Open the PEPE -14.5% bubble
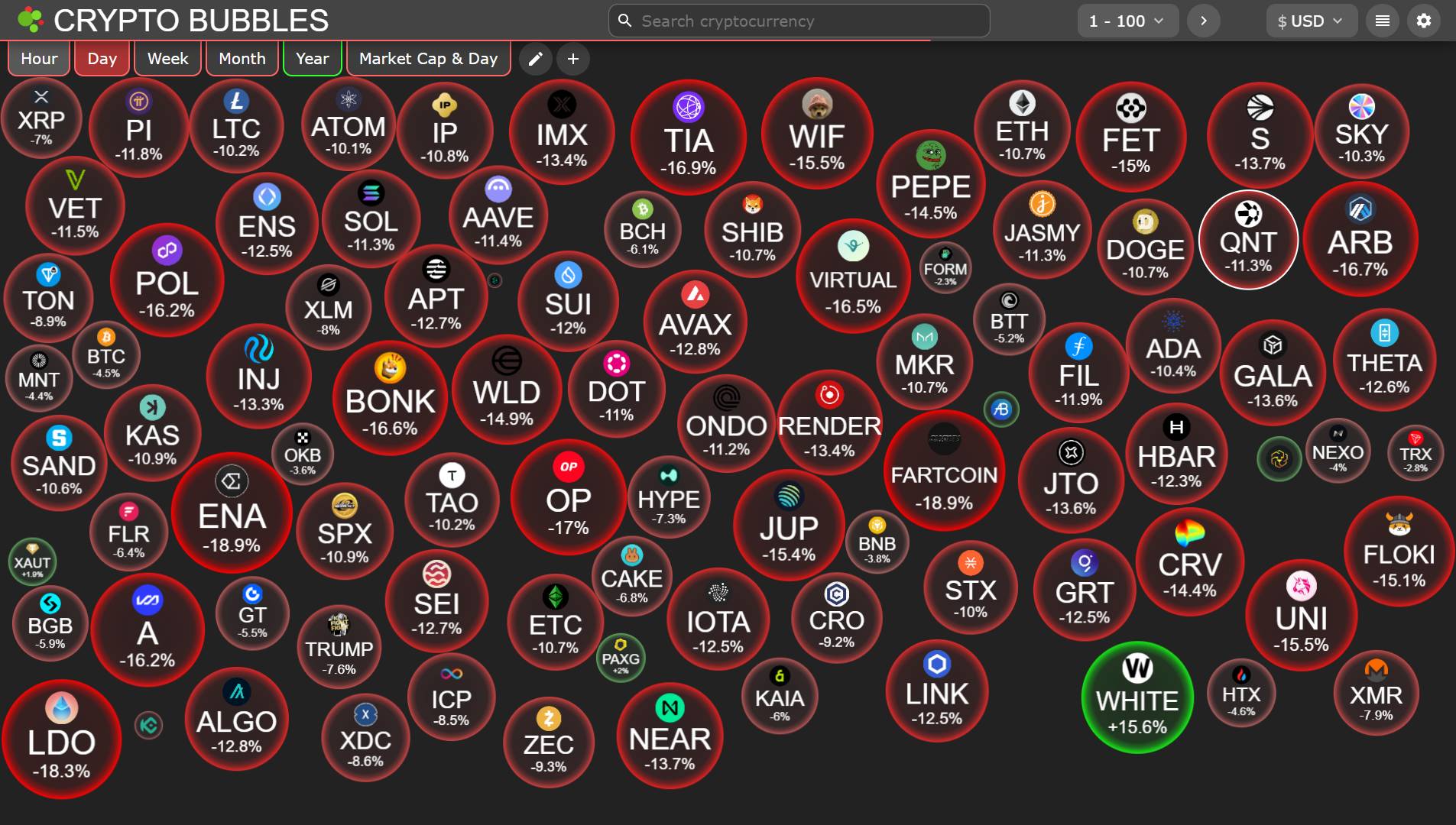 tap(931, 184)
